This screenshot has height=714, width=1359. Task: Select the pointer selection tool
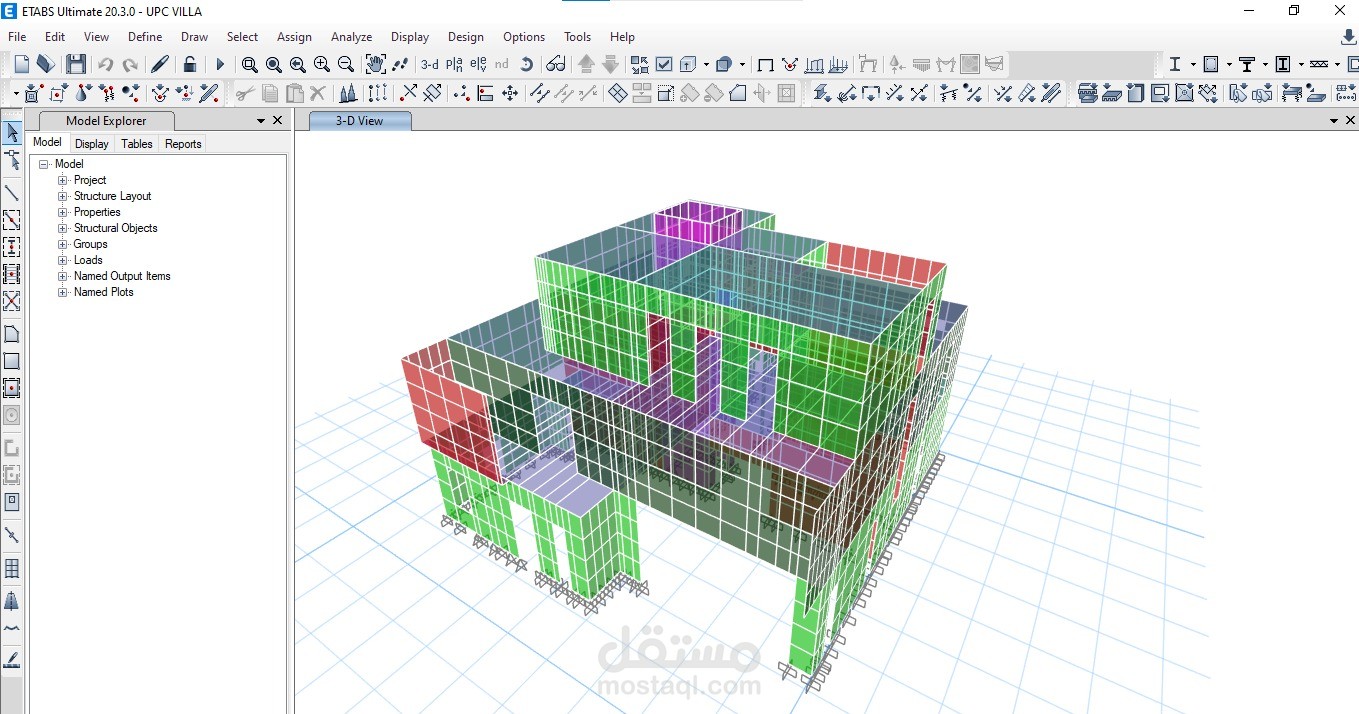coord(12,133)
